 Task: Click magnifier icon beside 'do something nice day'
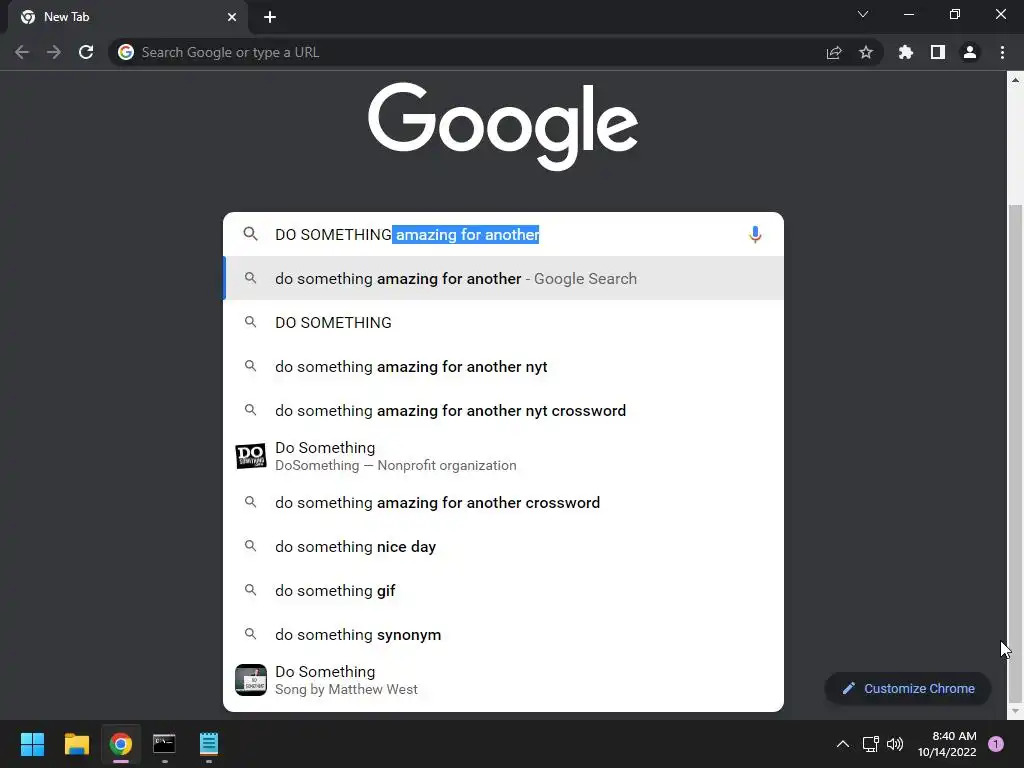coord(250,545)
